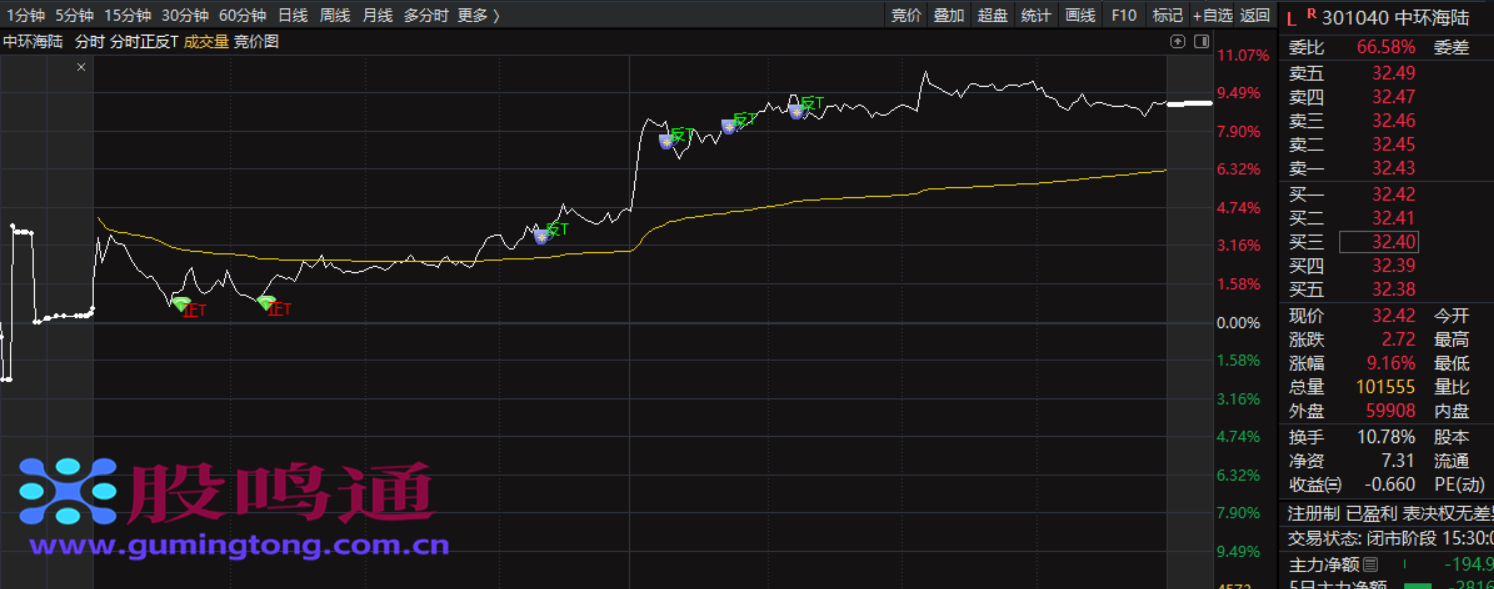Open the list icon beside 主力净额
Screen dimensions: 1494x589
[x=1369, y=565]
